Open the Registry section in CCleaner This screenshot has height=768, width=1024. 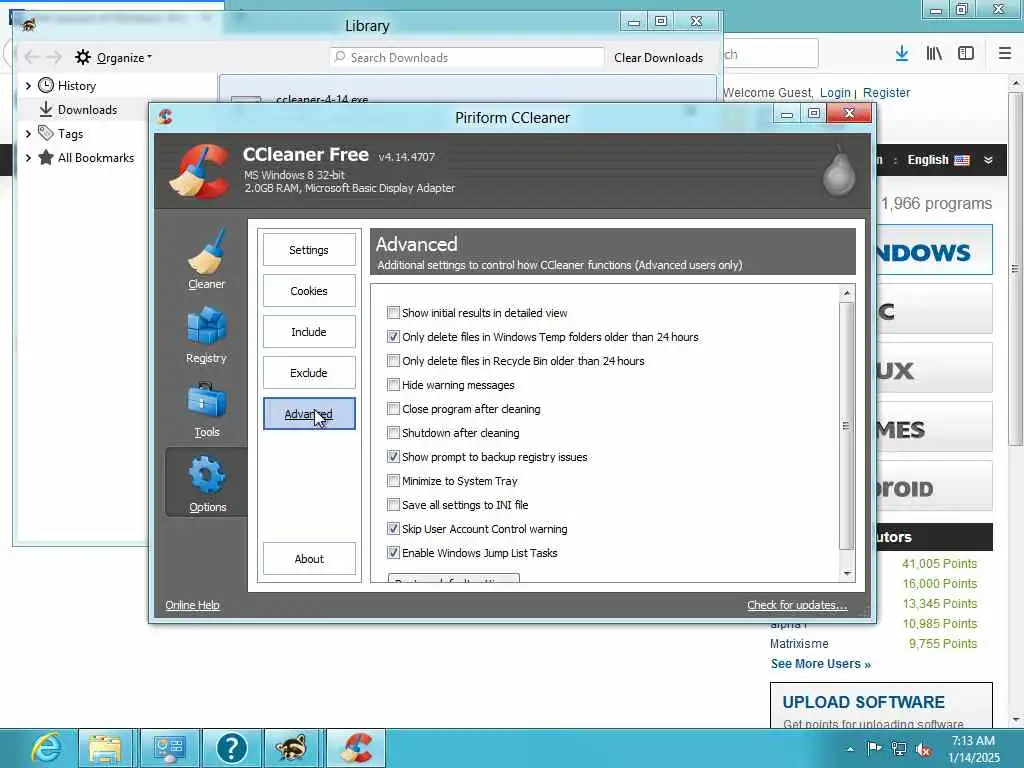206,334
